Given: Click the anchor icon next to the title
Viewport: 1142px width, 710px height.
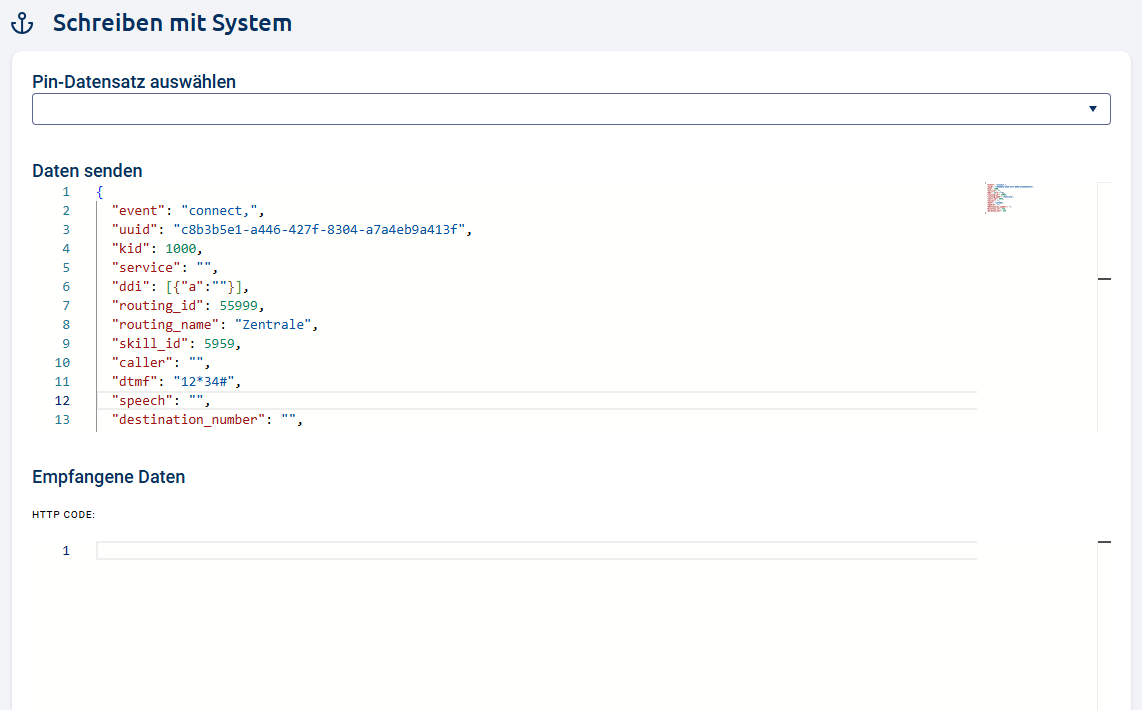Looking at the screenshot, I should [22, 22].
